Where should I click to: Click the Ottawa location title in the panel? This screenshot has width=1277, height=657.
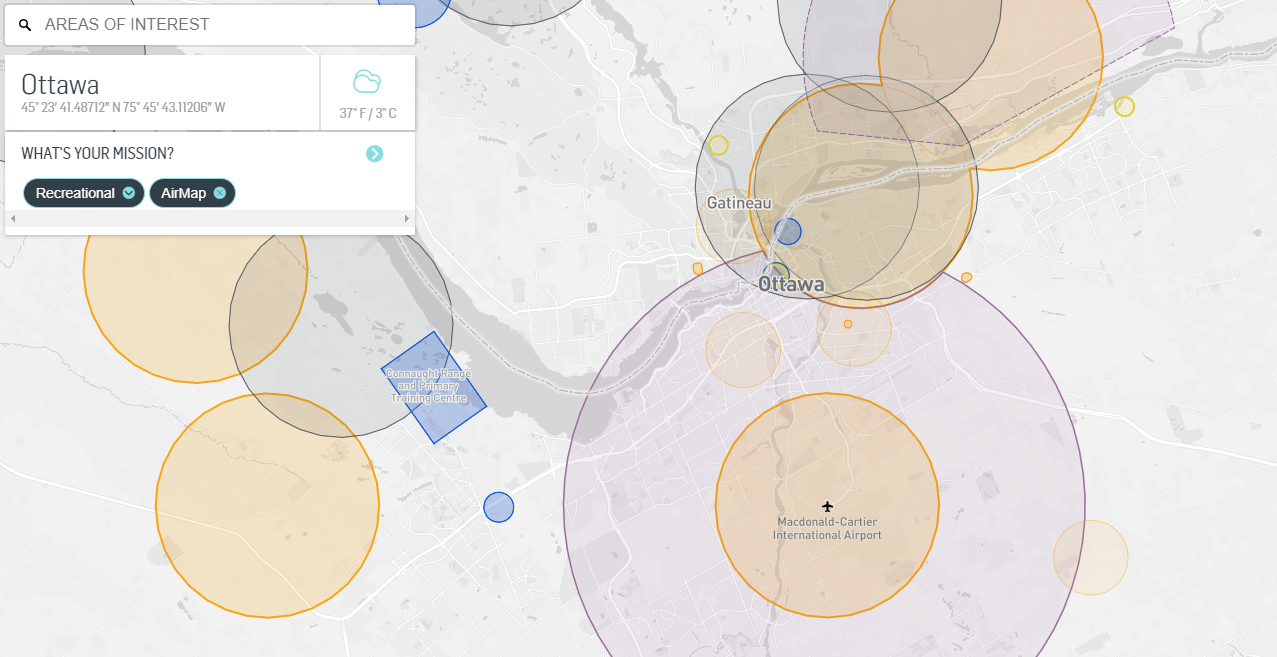[x=60, y=84]
